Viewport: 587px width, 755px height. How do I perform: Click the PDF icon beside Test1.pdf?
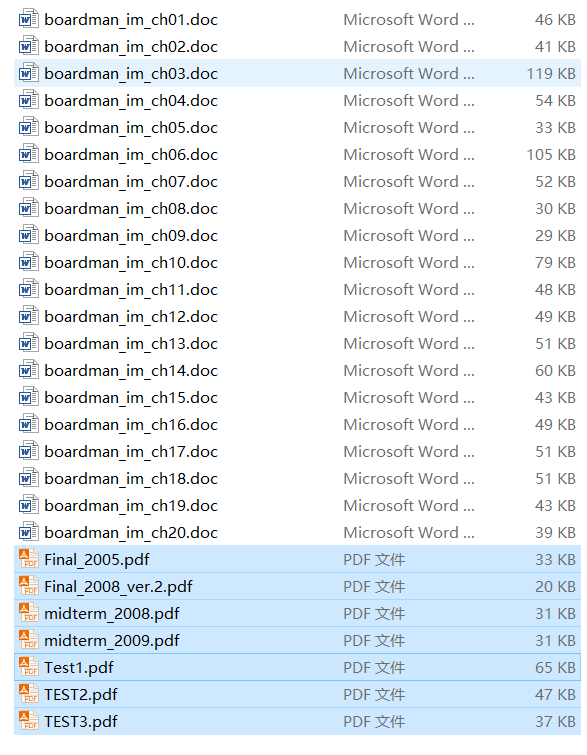(x=28, y=667)
